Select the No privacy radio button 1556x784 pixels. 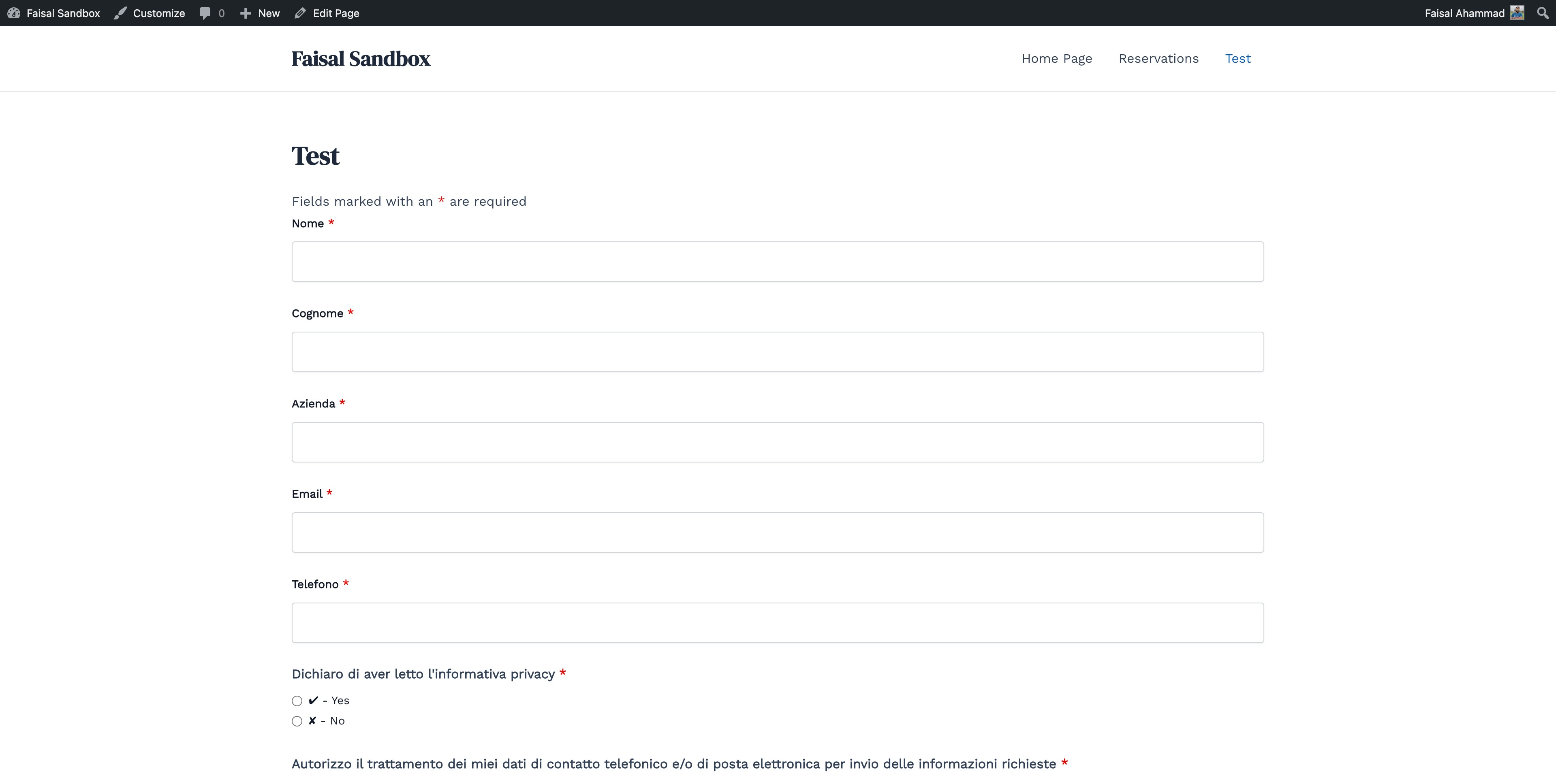(297, 721)
